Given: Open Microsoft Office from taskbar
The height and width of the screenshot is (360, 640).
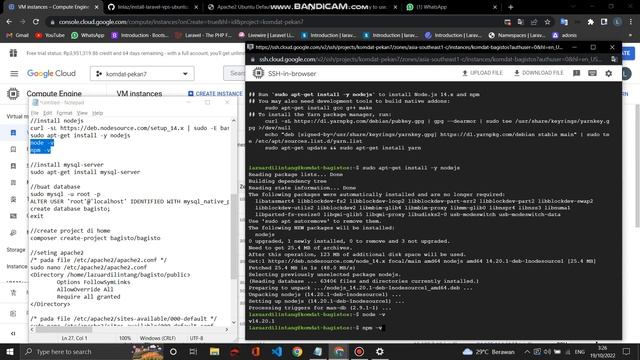Looking at the screenshot, I should tap(256, 351).
